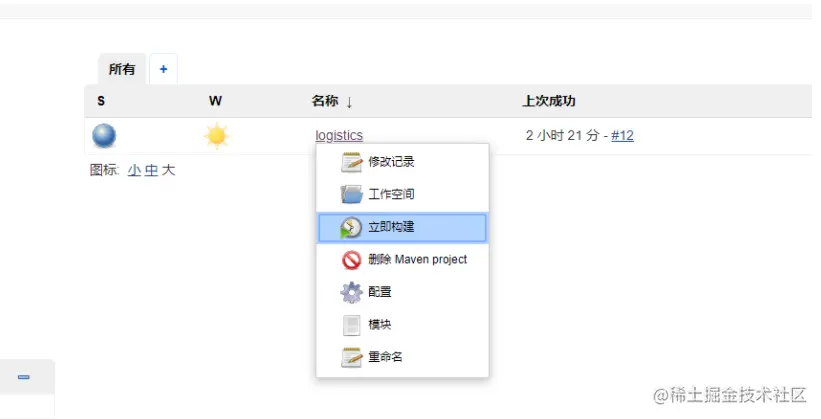Open the logistics project link
This screenshot has height=419, width=821.
point(339,135)
